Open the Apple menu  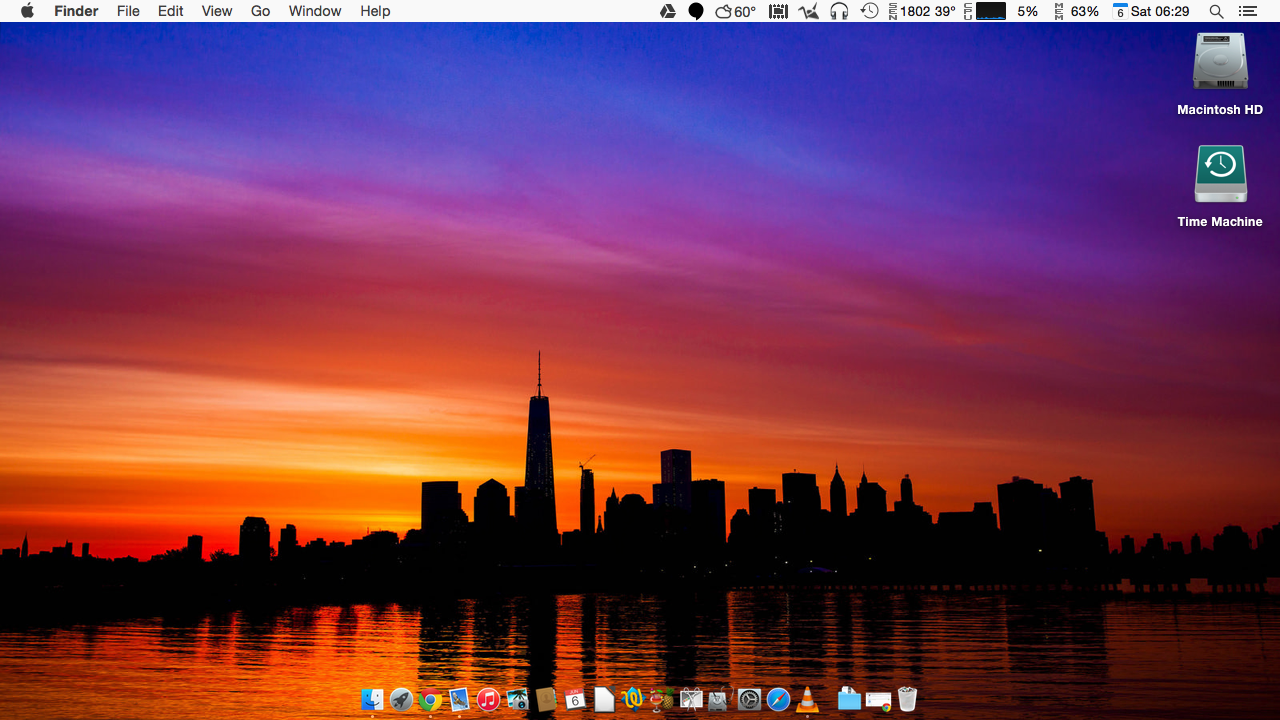tap(27, 11)
